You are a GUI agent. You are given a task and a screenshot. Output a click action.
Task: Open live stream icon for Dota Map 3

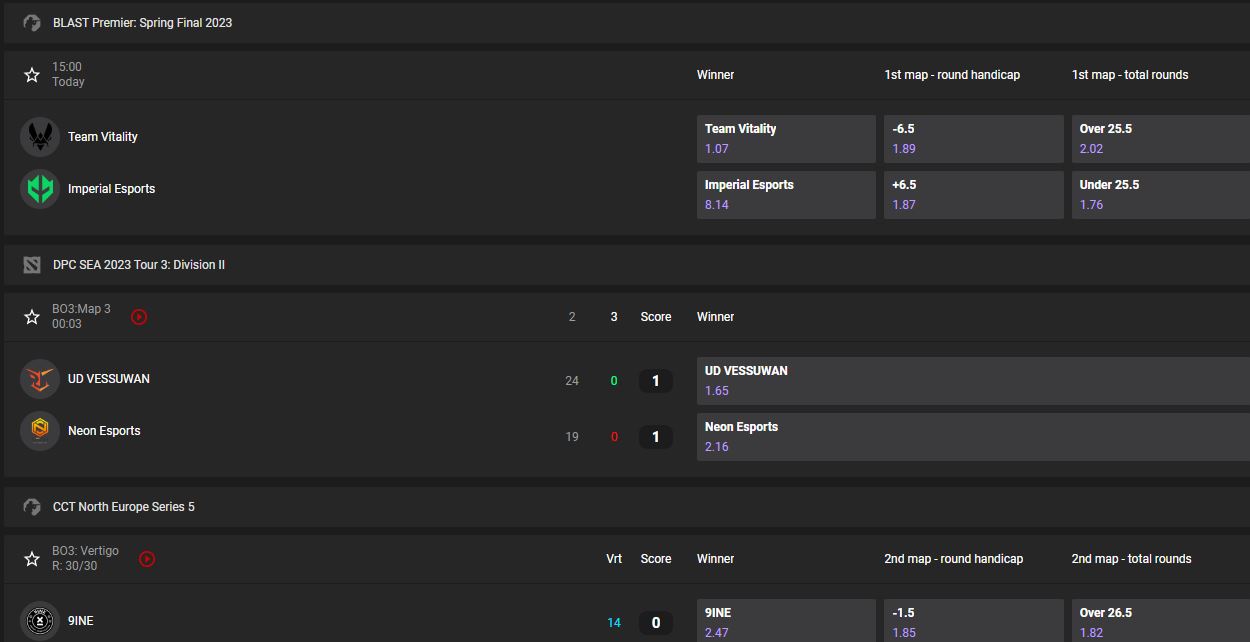(x=139, y=317)
